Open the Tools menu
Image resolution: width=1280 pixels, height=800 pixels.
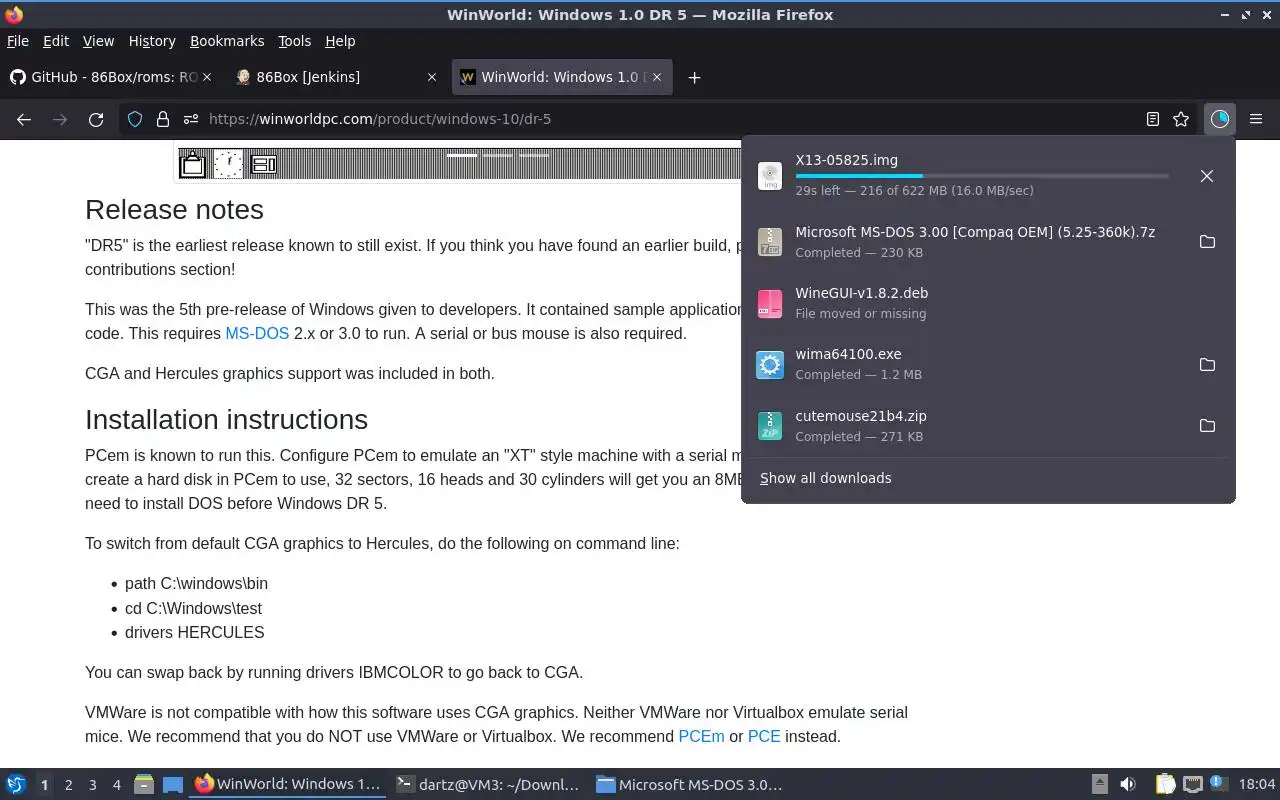pos(294,41)
